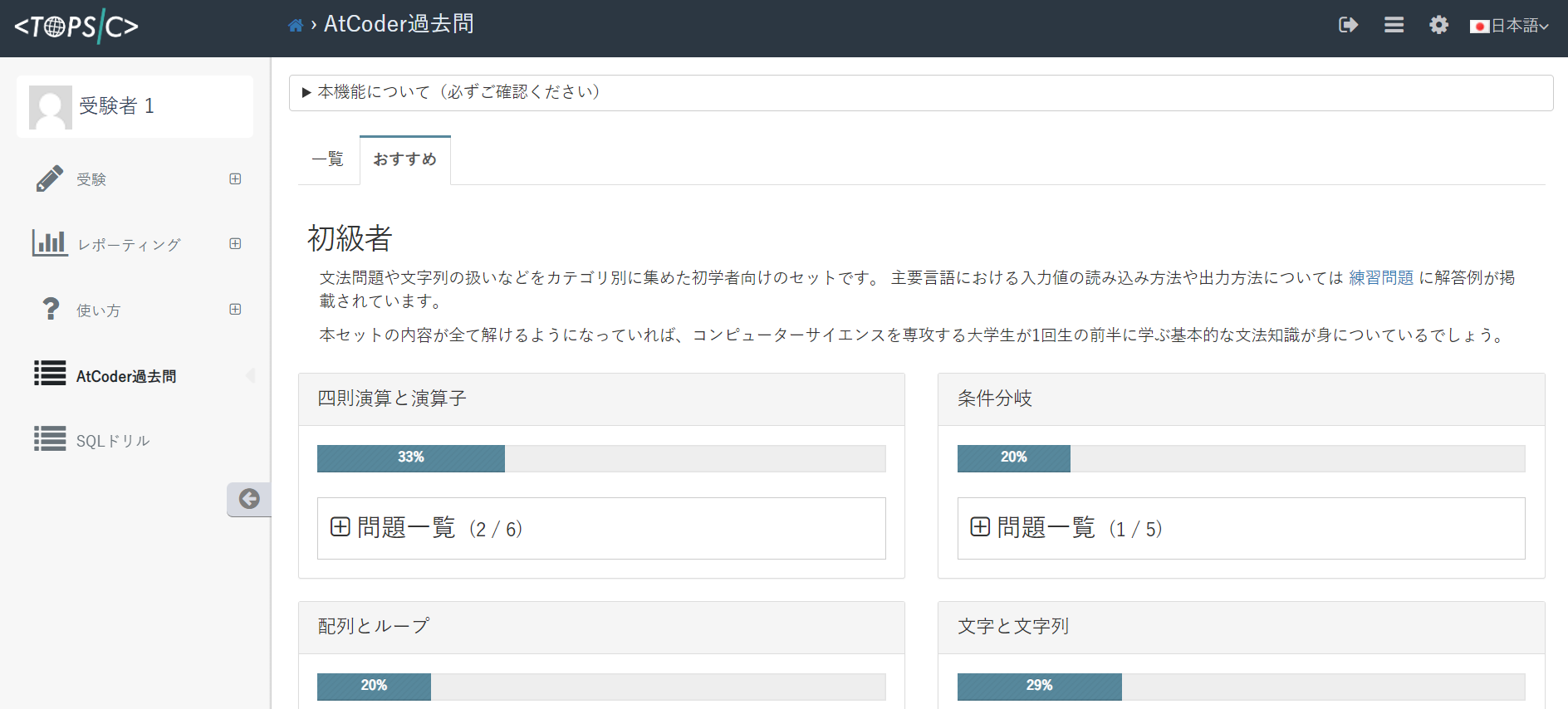Click the 四則演算と演算子 card header
Image resolution: width=1568 pixels, height=709 pixels.
pyautogui.click(x=601, y=399)
